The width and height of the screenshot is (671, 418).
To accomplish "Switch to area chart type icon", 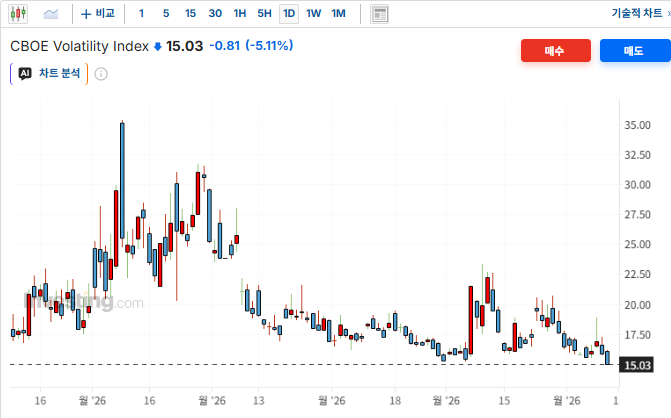I will (51, 14).
